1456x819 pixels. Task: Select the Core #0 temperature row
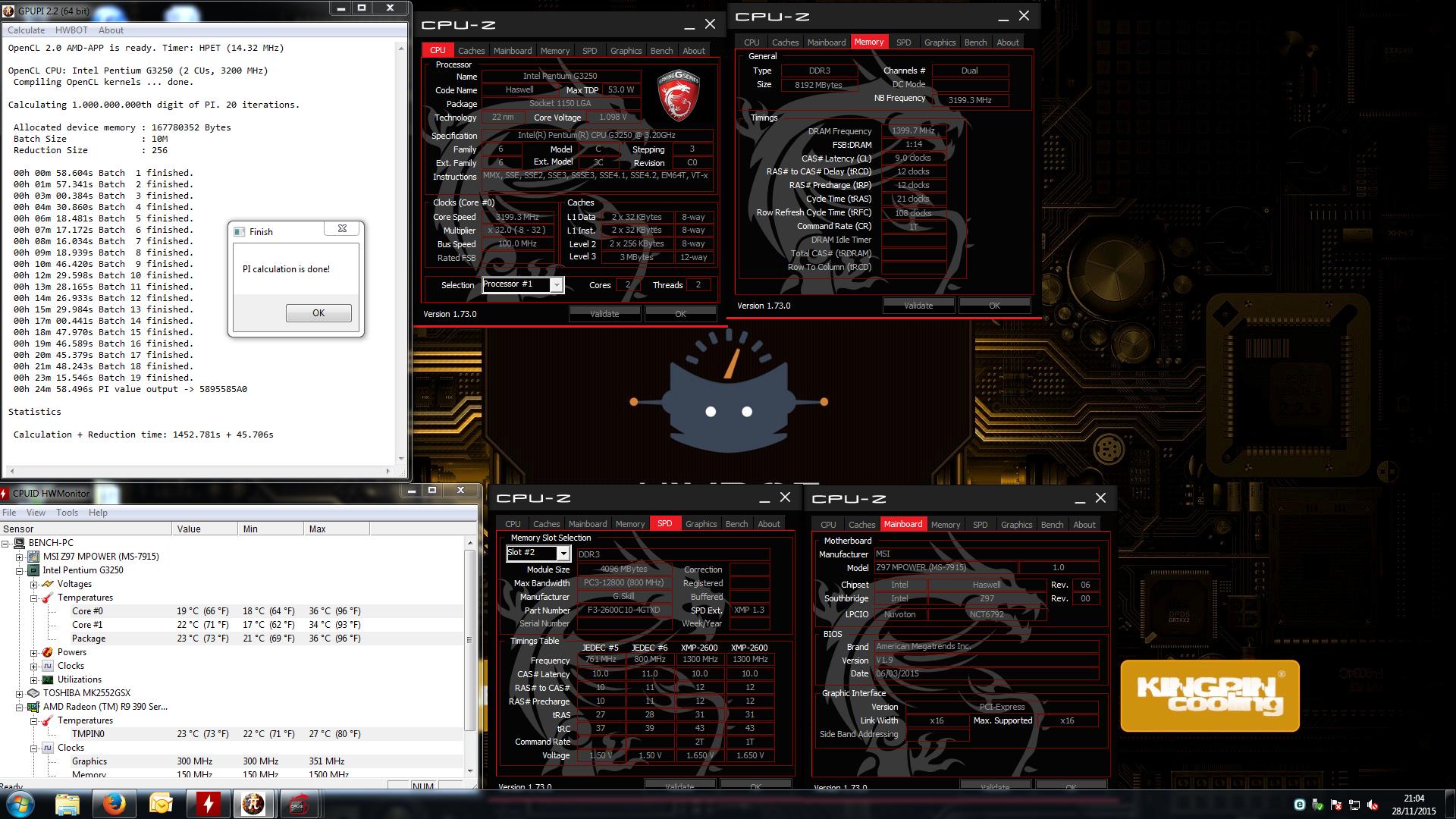click(231, 611)
